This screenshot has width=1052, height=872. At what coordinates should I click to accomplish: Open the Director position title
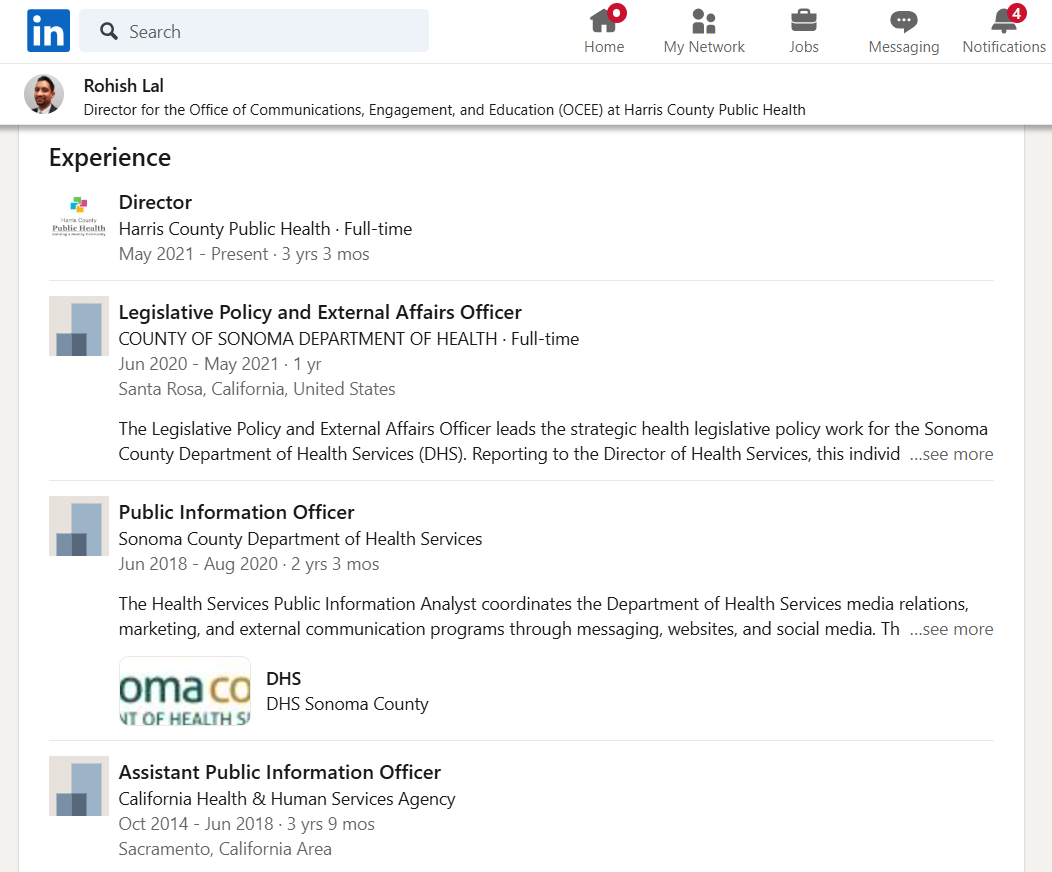tap(155, 203)
